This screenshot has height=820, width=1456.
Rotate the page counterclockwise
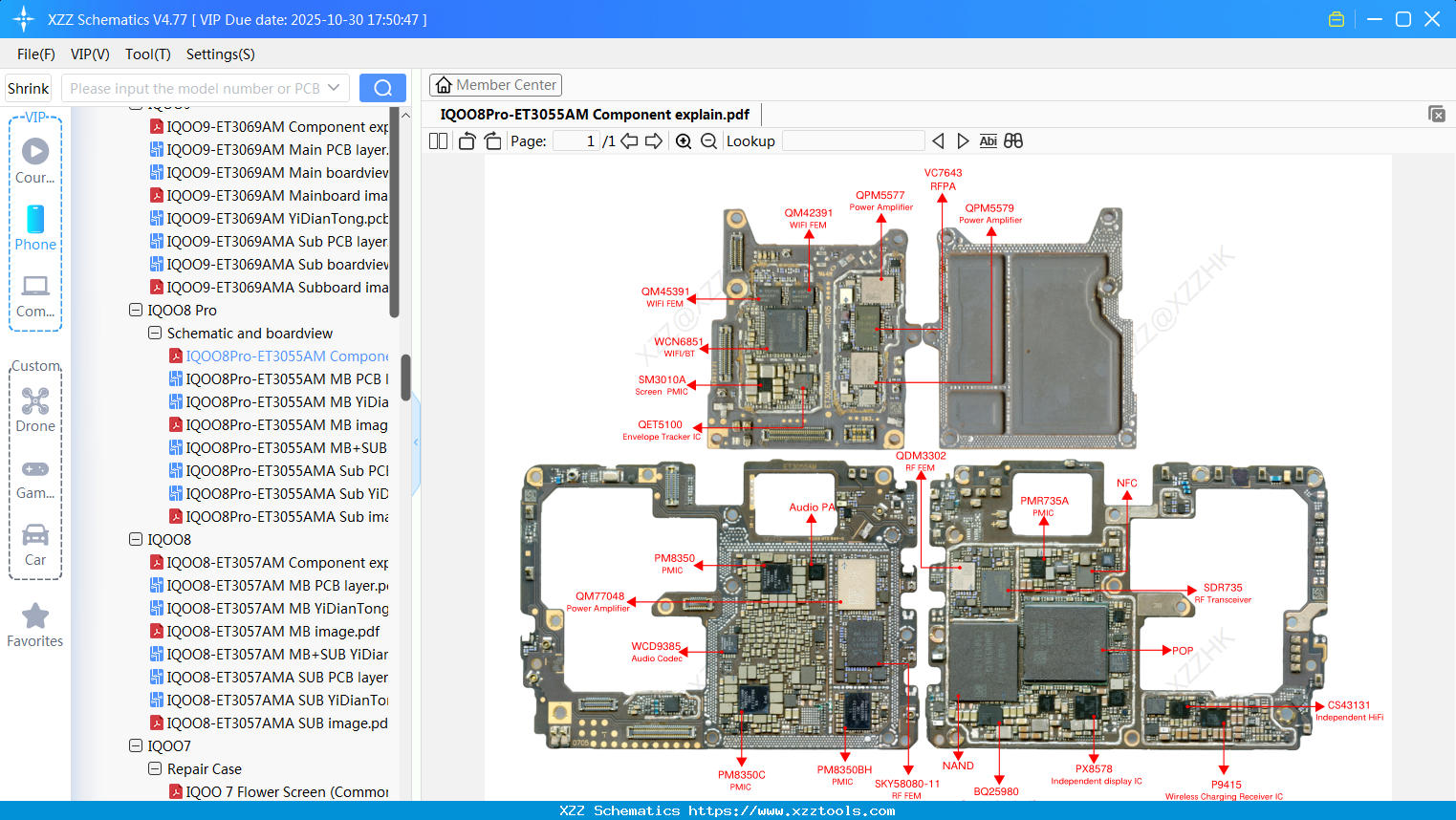pyautogui.click(x=466, y=140)
